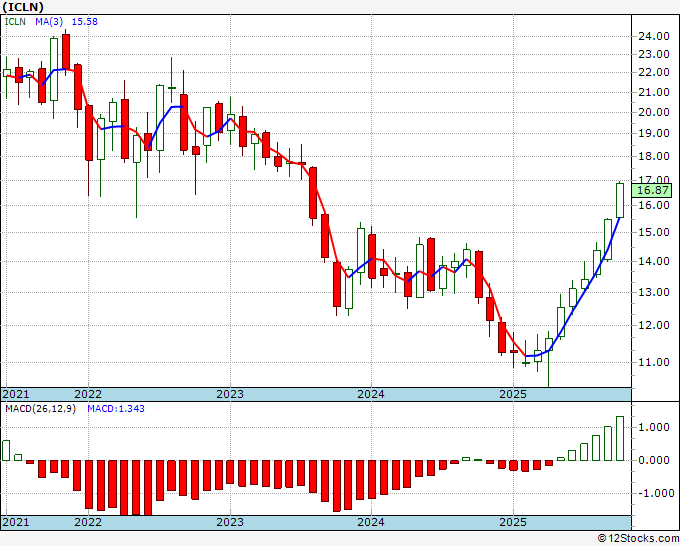
Task: Click the 18.00 price axis label
Action: coord(654,156)
